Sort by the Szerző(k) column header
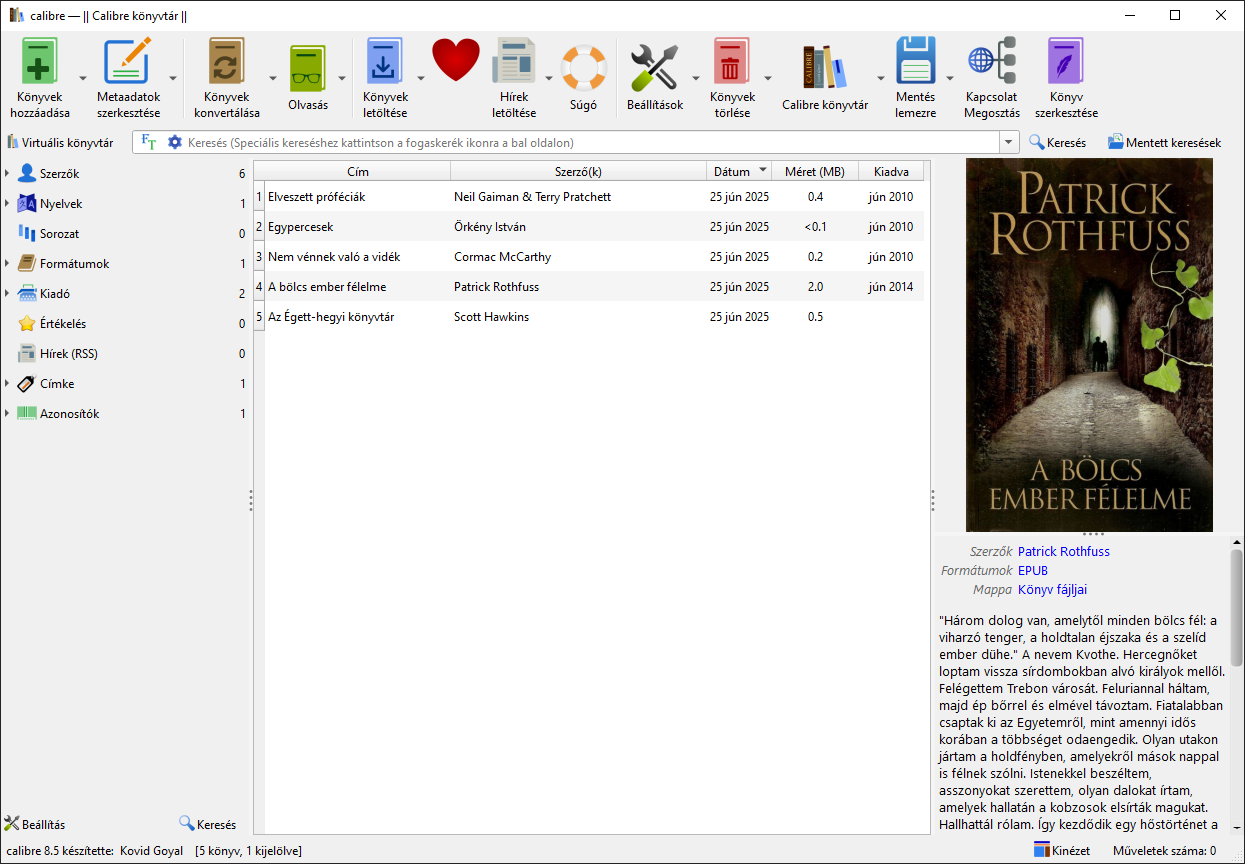This screenshot has width=1245, height=864. 578,171
